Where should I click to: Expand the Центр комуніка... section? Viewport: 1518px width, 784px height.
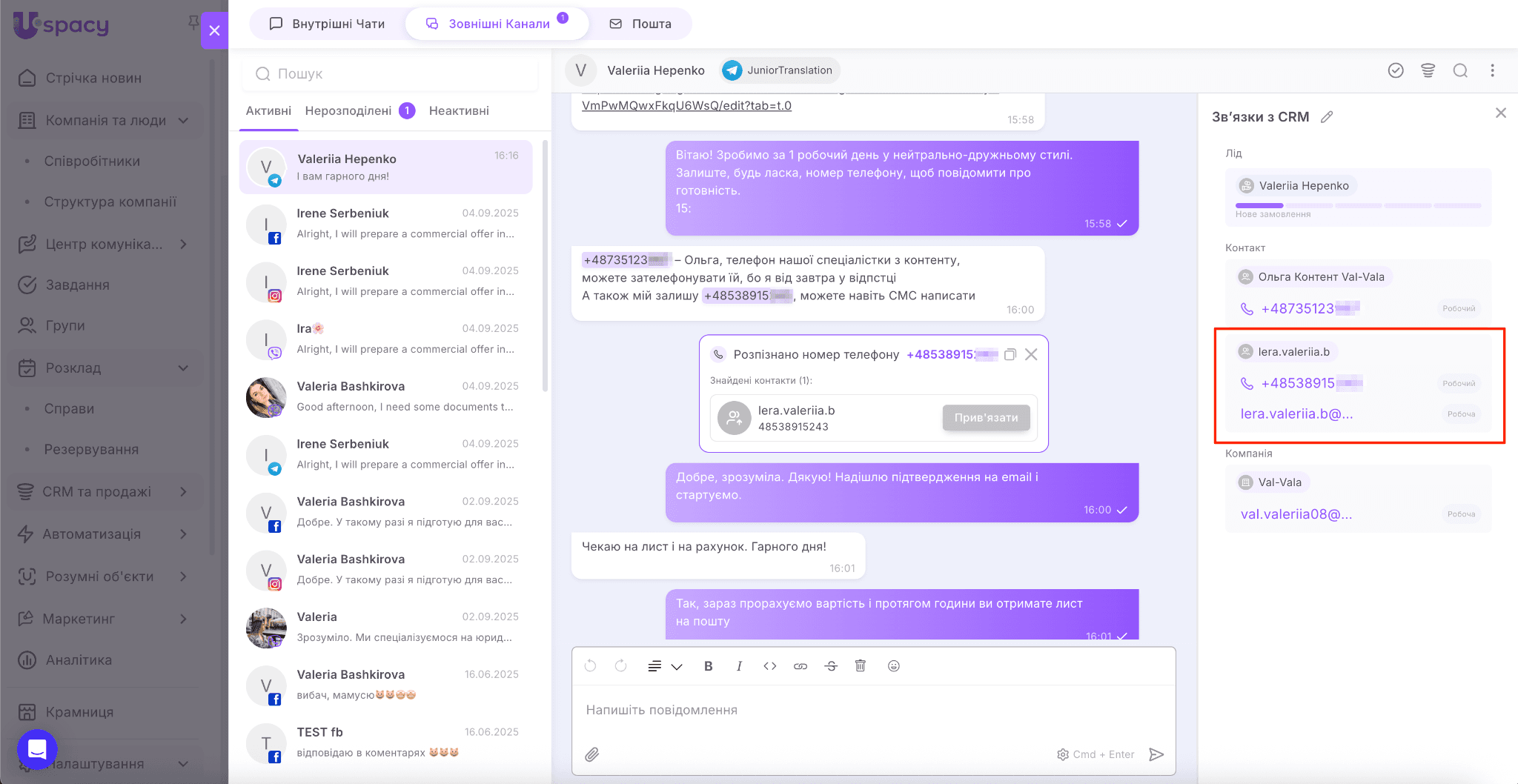[184, 244]
